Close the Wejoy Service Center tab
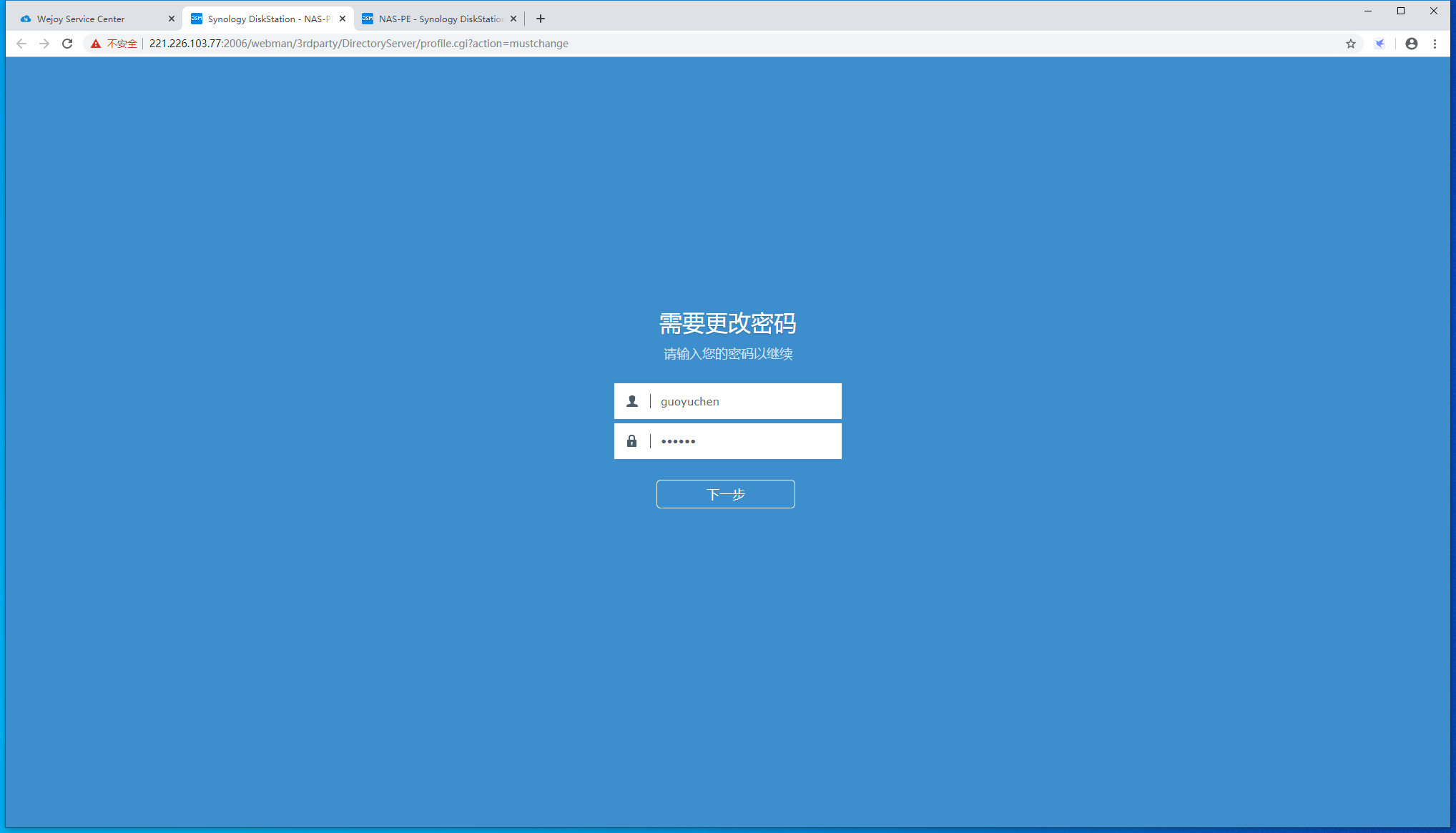The width and height of the screenshot is (1456, 833). (x=172, y=19)
